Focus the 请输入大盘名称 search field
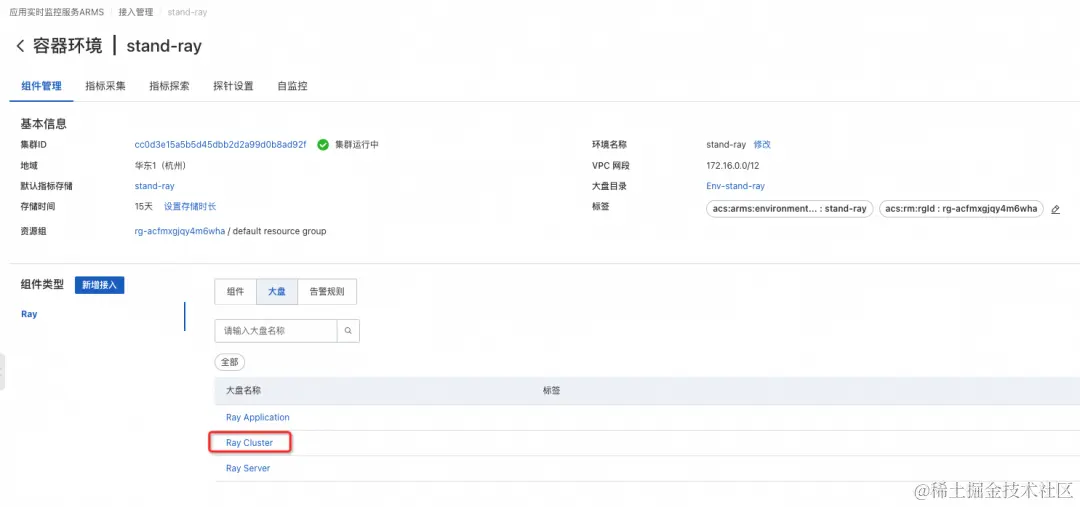This screenshot has width=1080, height=507. 276,331
